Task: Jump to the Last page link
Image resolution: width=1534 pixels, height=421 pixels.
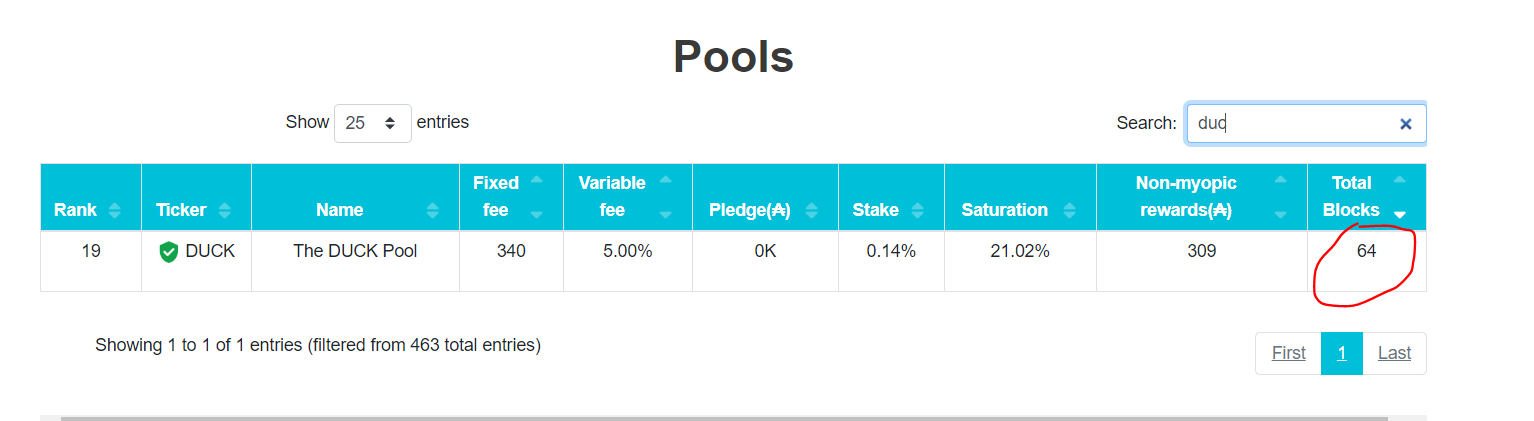Action: pyautogui.click(x=1394, y=353)
